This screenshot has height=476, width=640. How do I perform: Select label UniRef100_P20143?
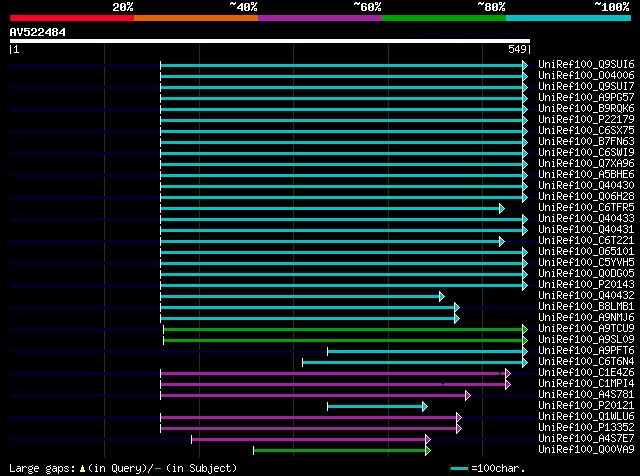pyautogui.click(x=586, y=285)
